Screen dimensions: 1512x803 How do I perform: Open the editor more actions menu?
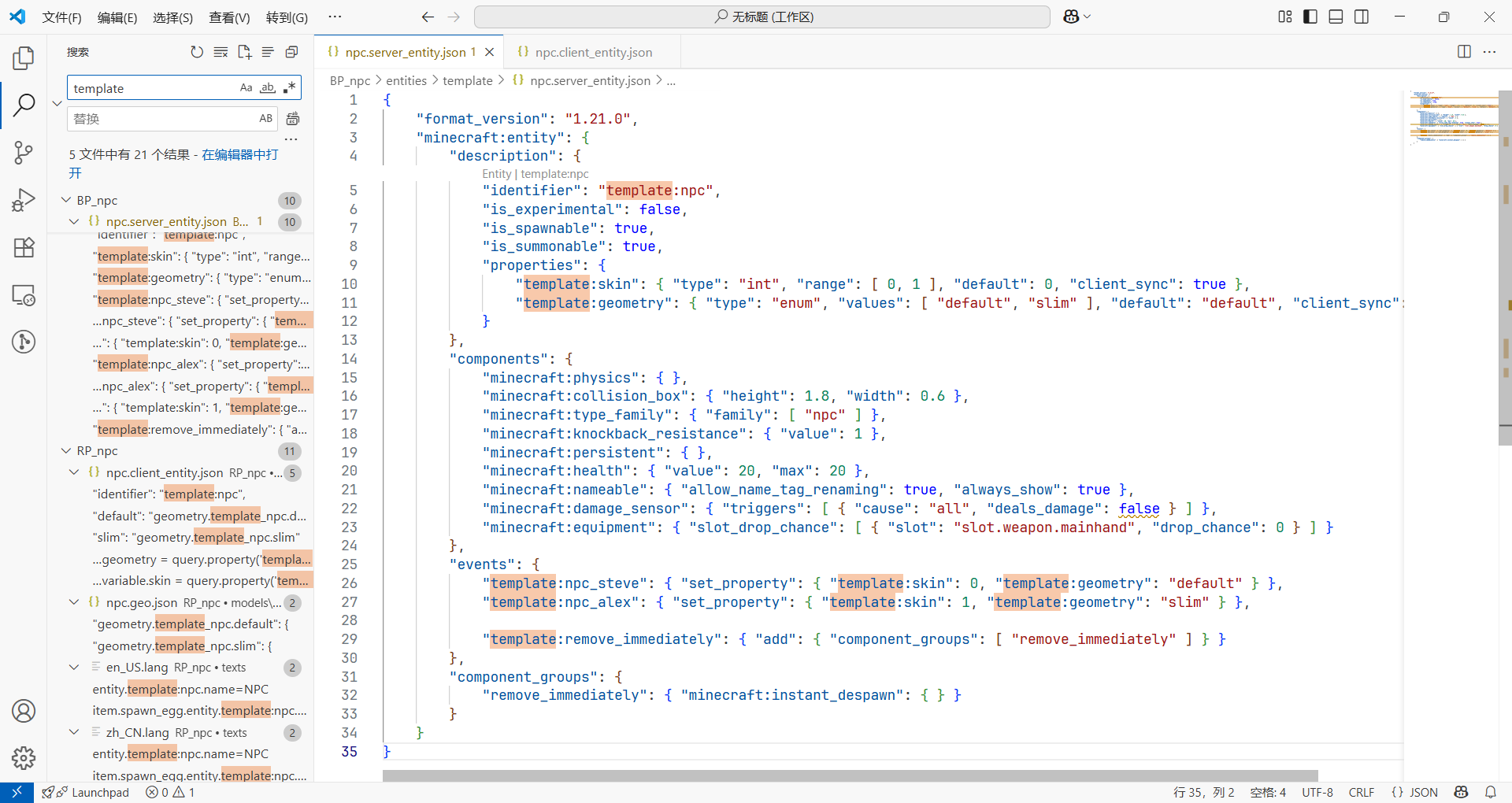tap(1489, 52)
